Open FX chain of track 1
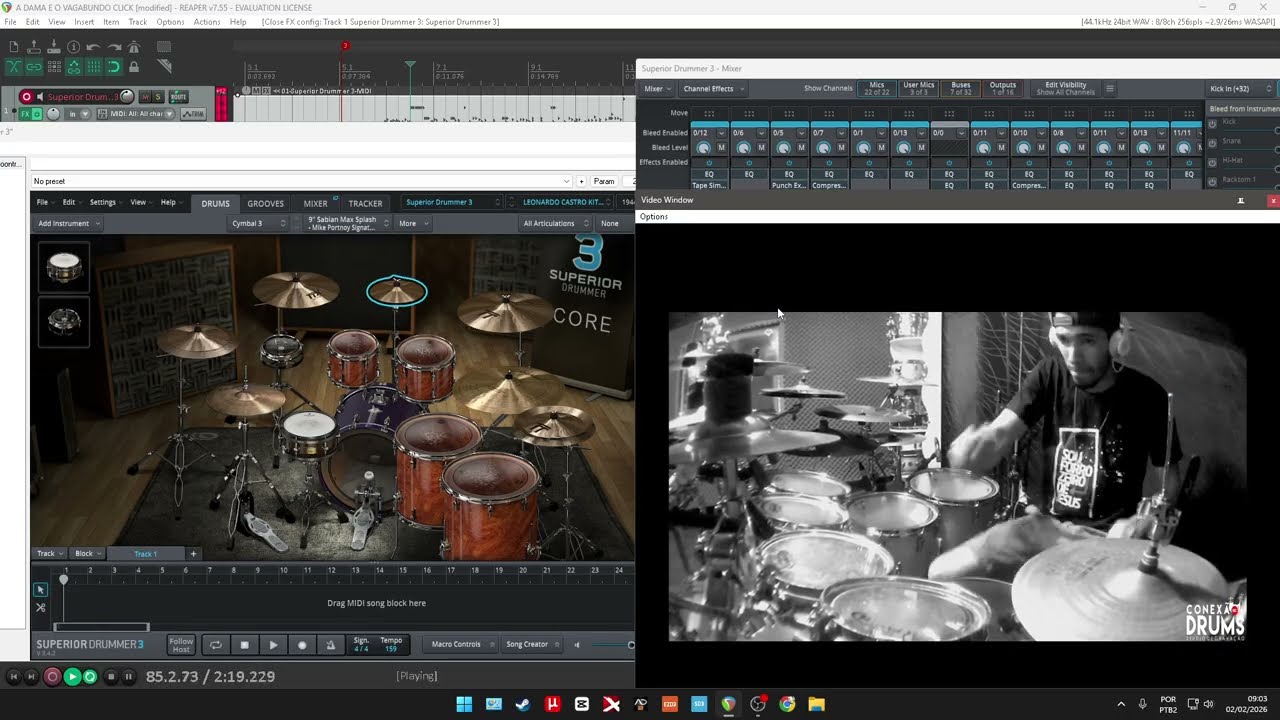 [x=25, y=114]
